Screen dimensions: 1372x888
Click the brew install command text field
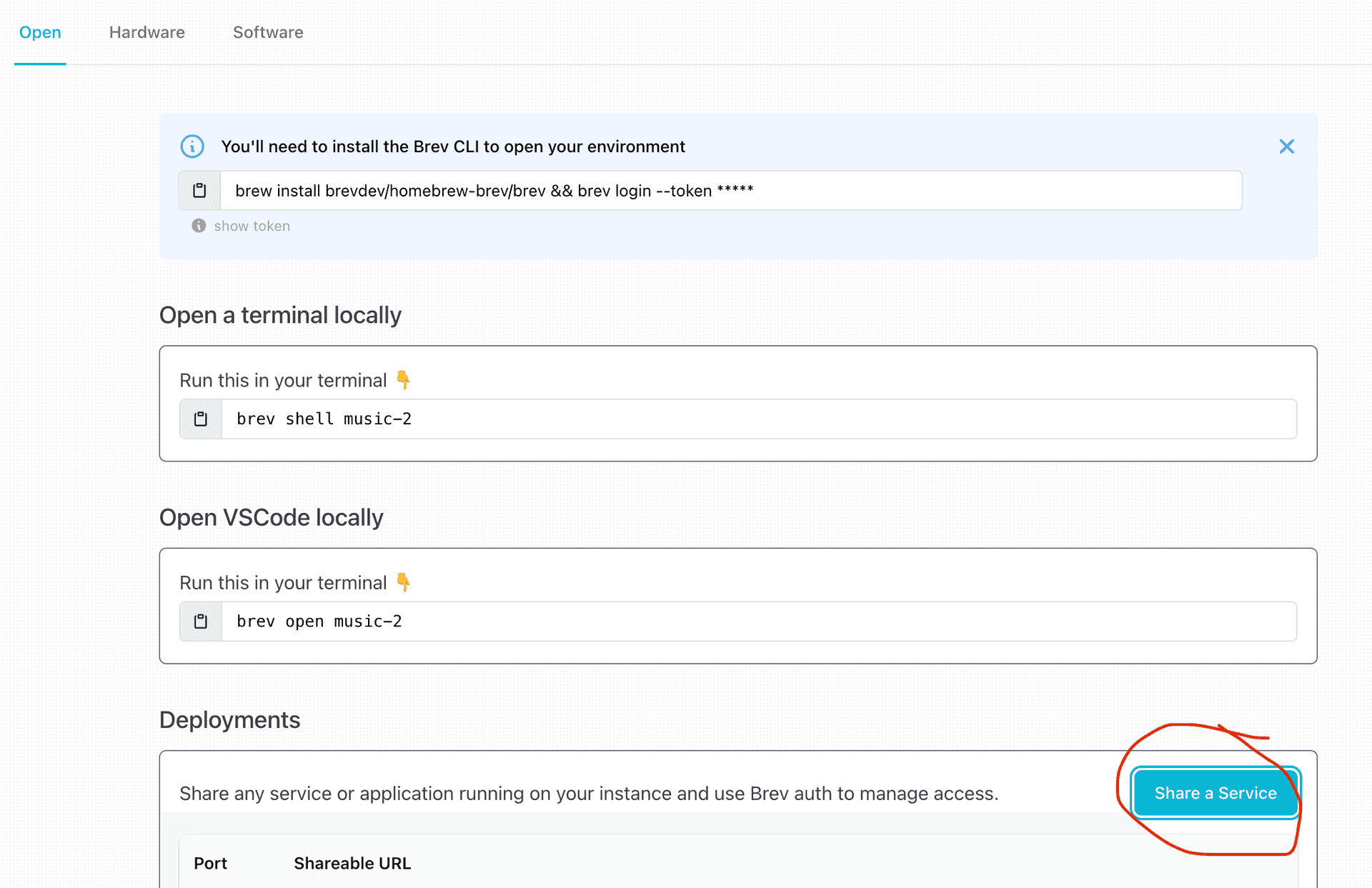click(729, 191)
